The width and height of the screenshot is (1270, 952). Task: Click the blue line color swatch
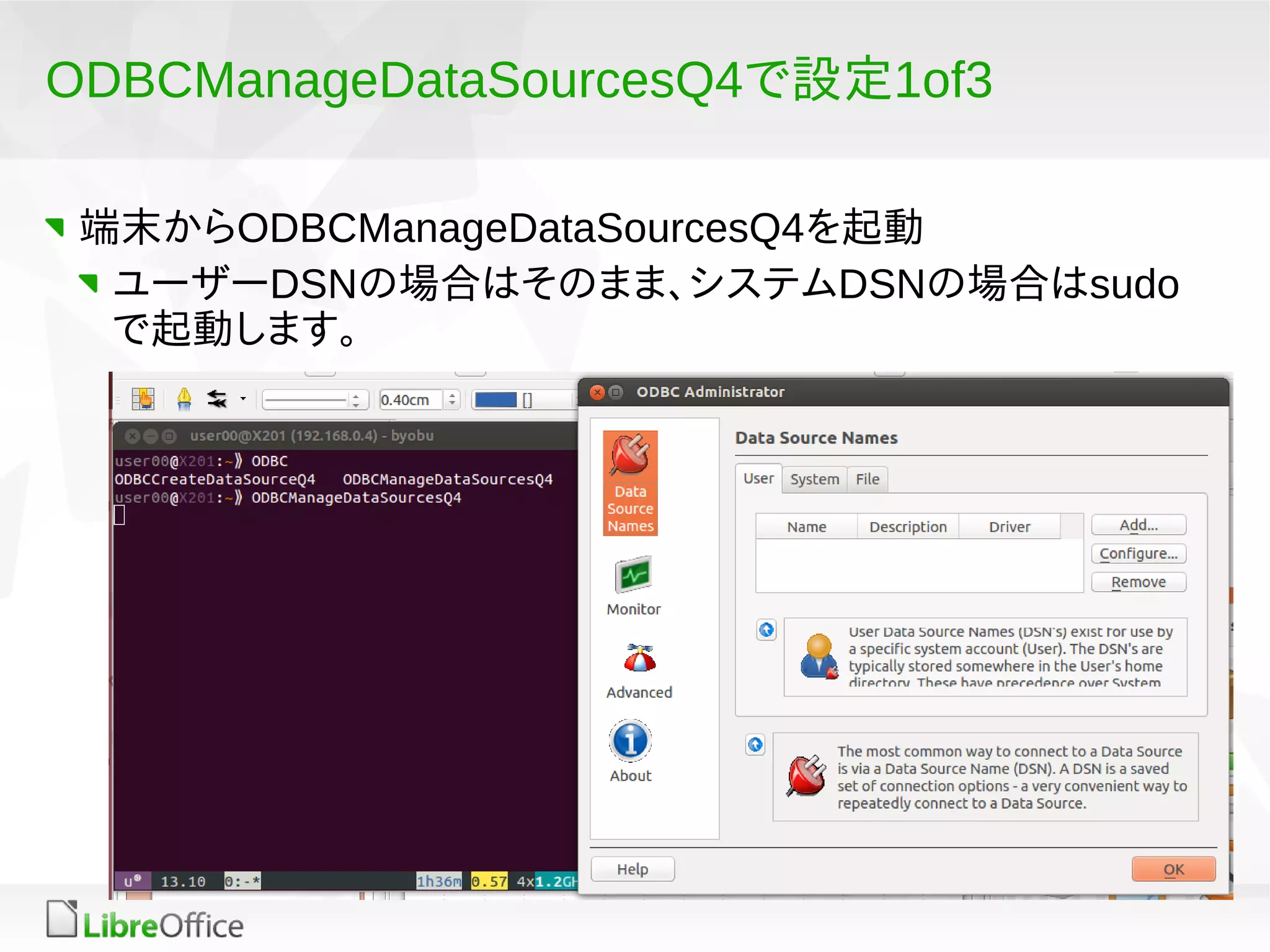coord(495,400)
